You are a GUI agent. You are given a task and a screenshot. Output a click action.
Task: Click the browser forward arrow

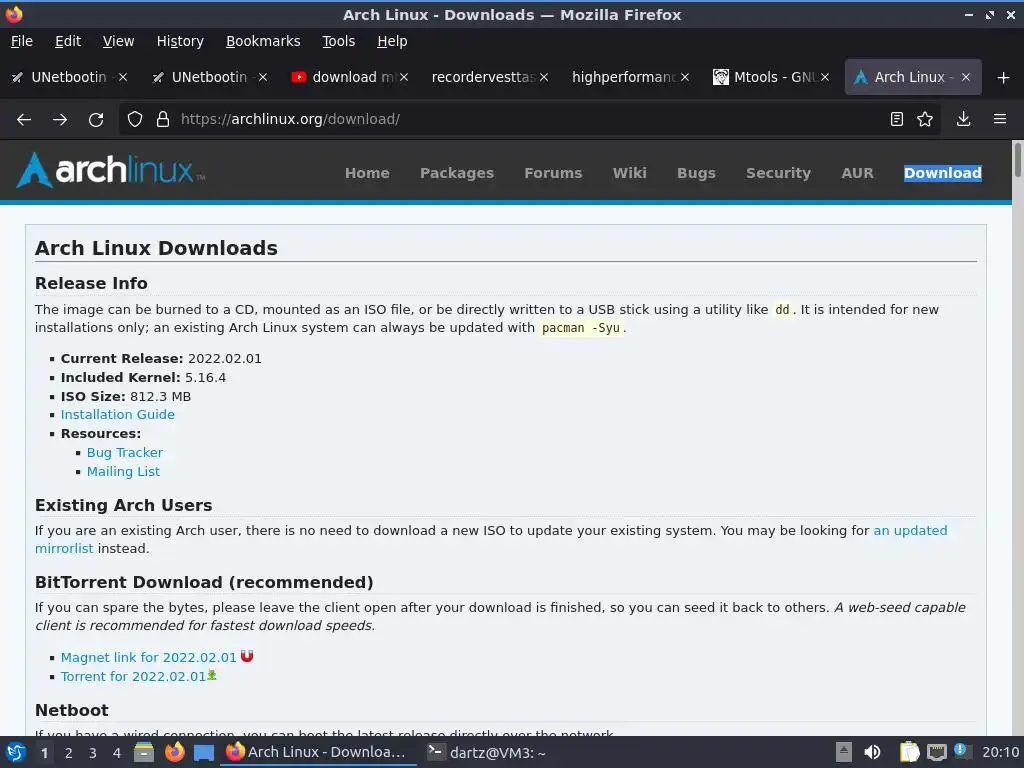click(60, 119)
